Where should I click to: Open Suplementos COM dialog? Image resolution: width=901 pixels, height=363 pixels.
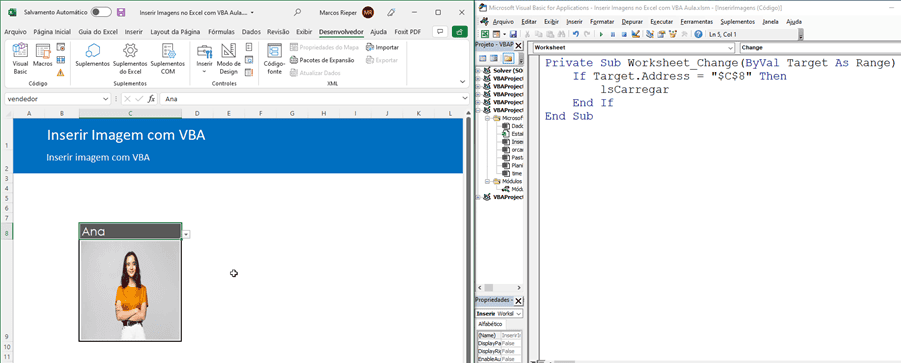pyautogui.click(x=168, y=60)
